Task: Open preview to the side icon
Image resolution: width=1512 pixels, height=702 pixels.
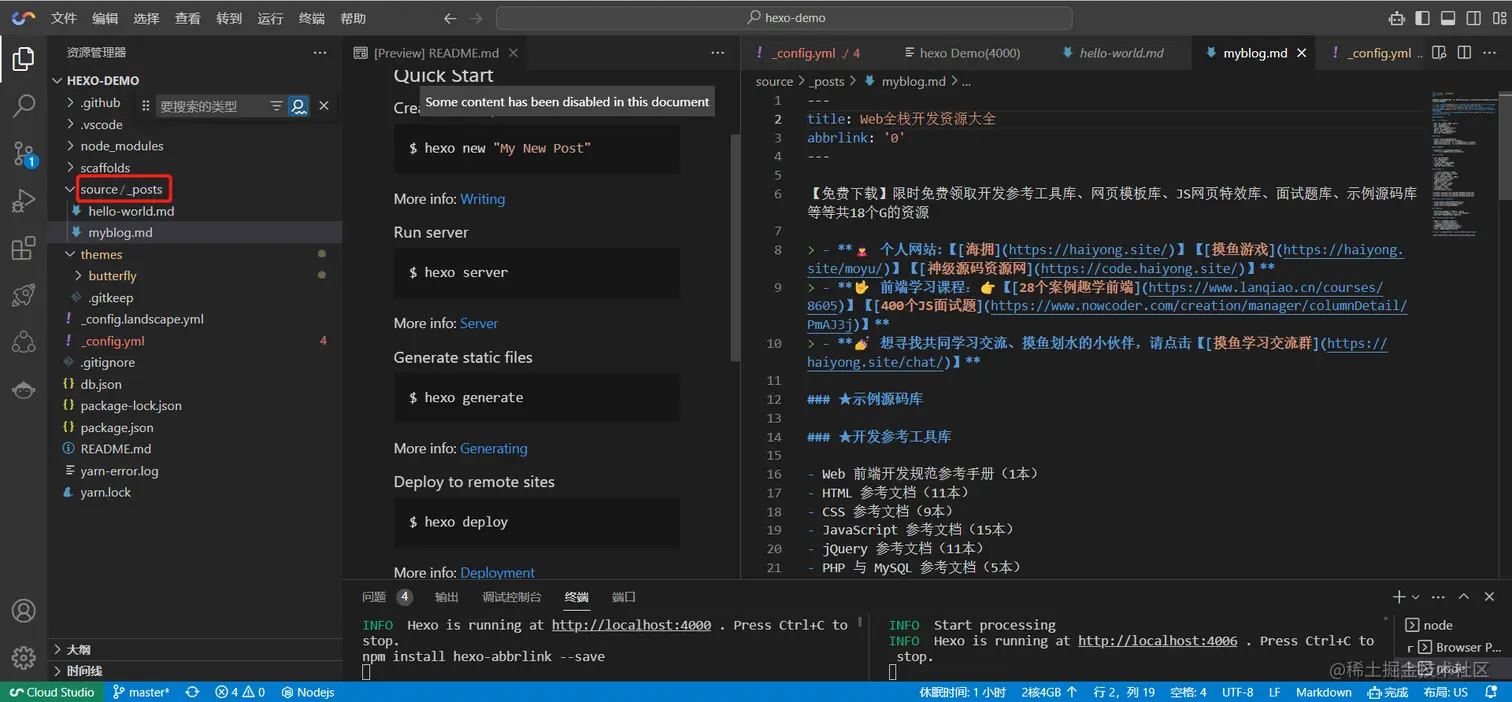Action: pos(1439,53)
